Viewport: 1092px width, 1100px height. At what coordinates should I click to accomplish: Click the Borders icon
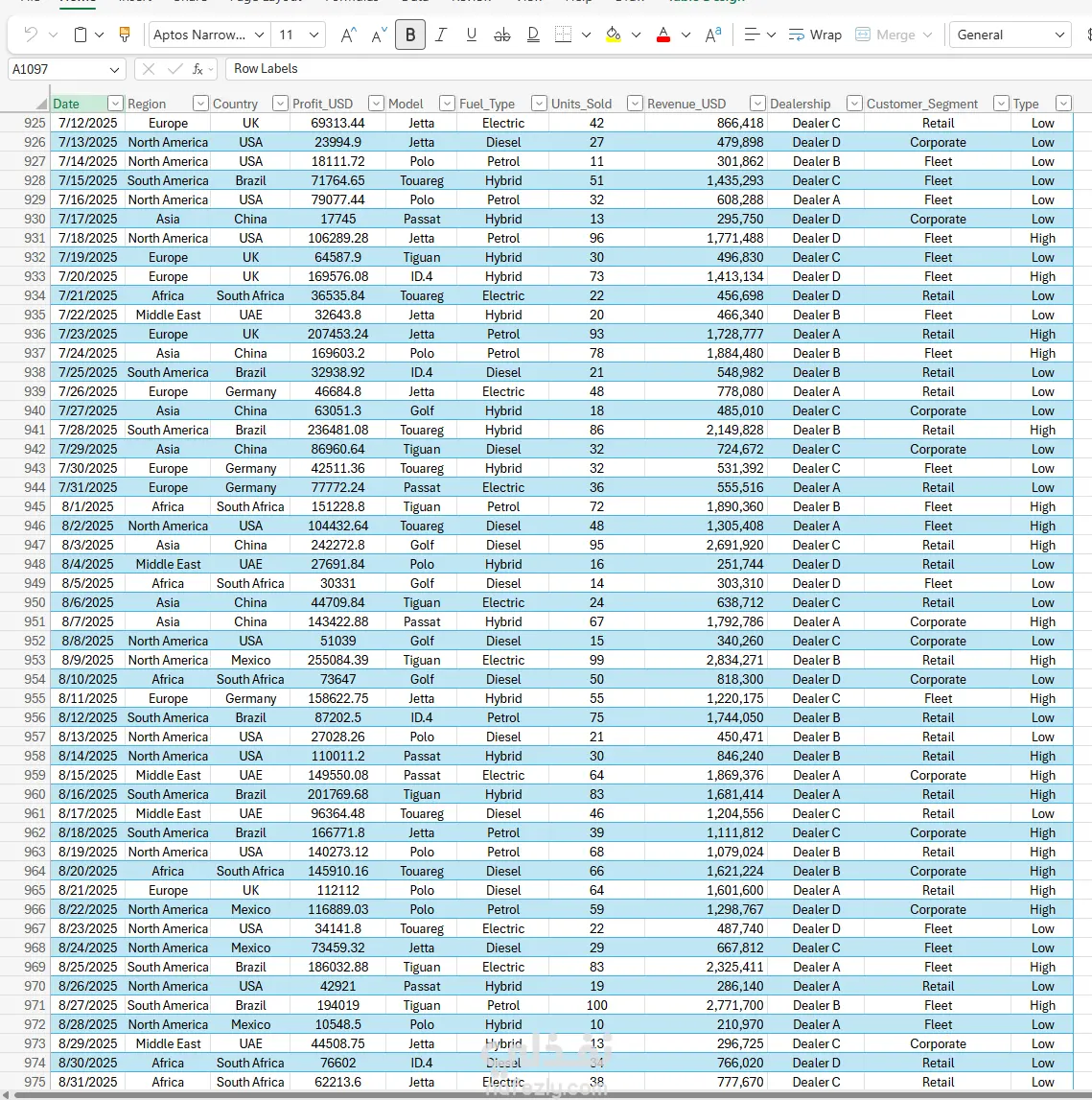tap(563, 35)
